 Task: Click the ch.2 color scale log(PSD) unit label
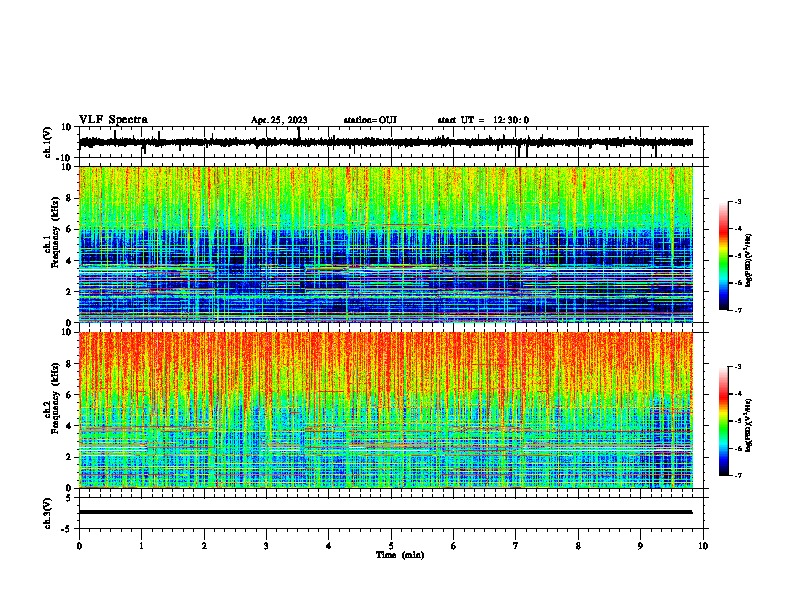point(748,425)
